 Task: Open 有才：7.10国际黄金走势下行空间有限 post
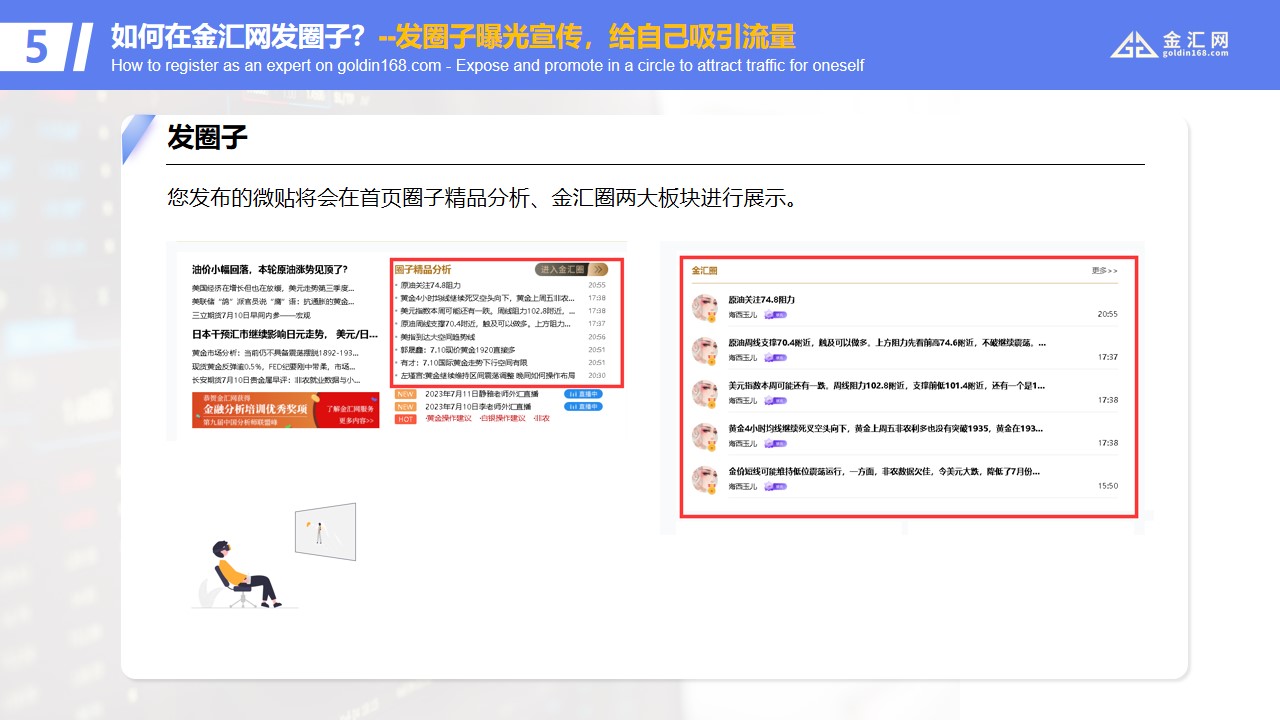click(464, 363)
